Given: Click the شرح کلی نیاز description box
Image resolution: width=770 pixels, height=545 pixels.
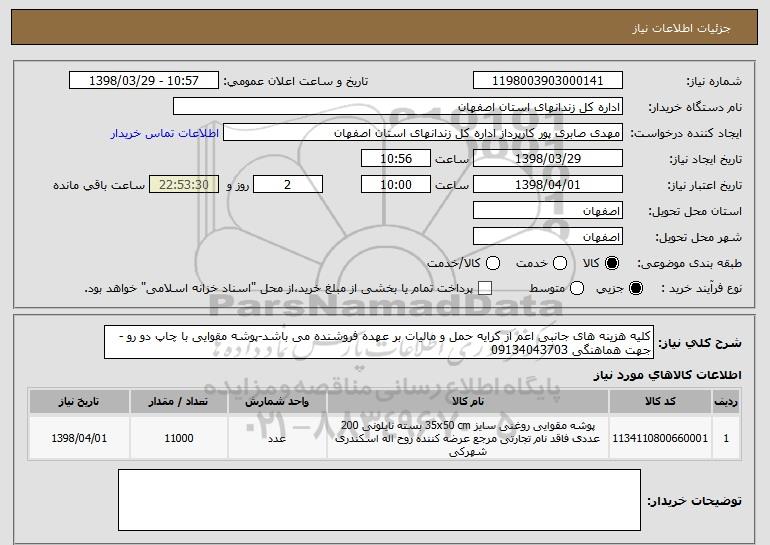Looking at the screenshot, I should click(379, 342).
